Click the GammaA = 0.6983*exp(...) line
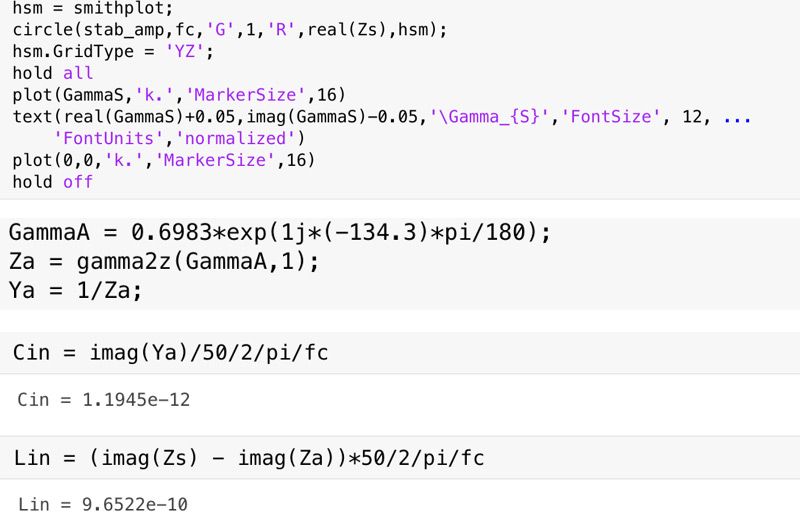800x521 pixels. pyautogui.click(x=280, y=233)
